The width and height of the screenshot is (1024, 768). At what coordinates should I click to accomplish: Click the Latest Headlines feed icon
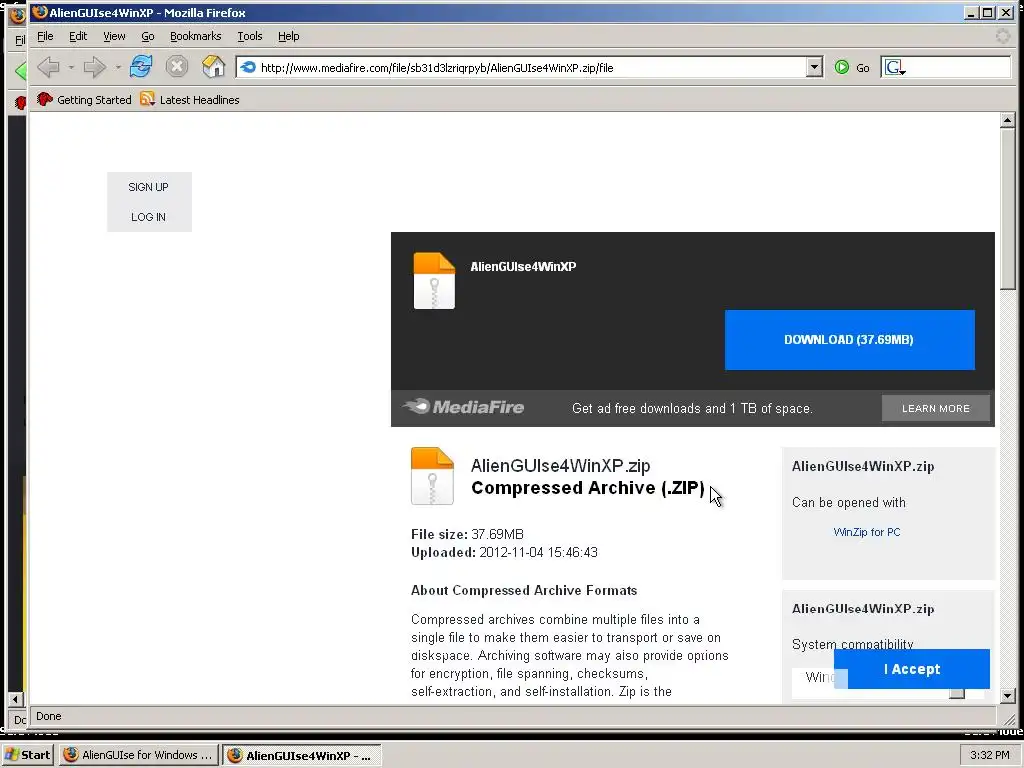click(148, 99)
